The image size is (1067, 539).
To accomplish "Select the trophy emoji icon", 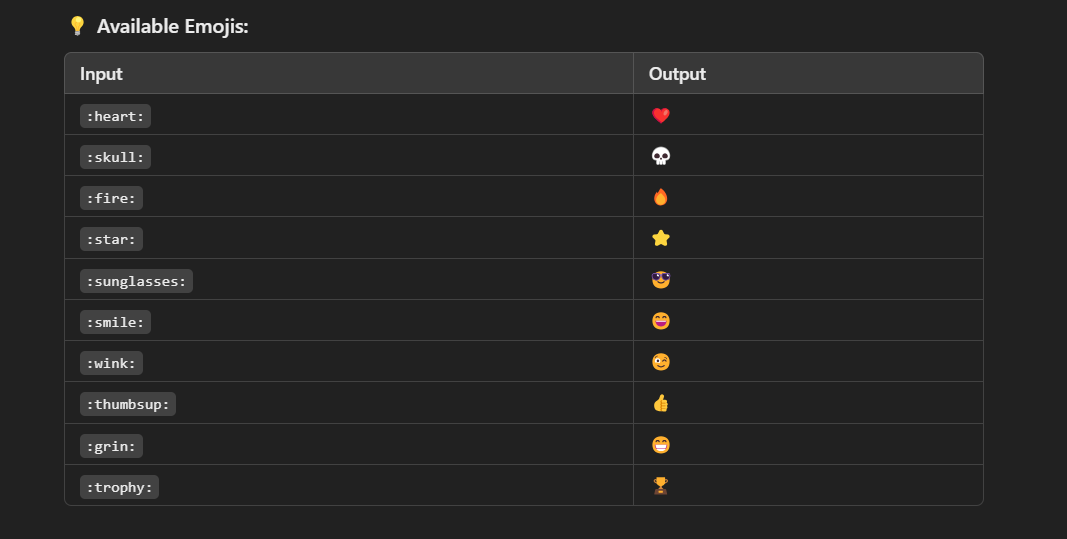I will tap(661, 486).
